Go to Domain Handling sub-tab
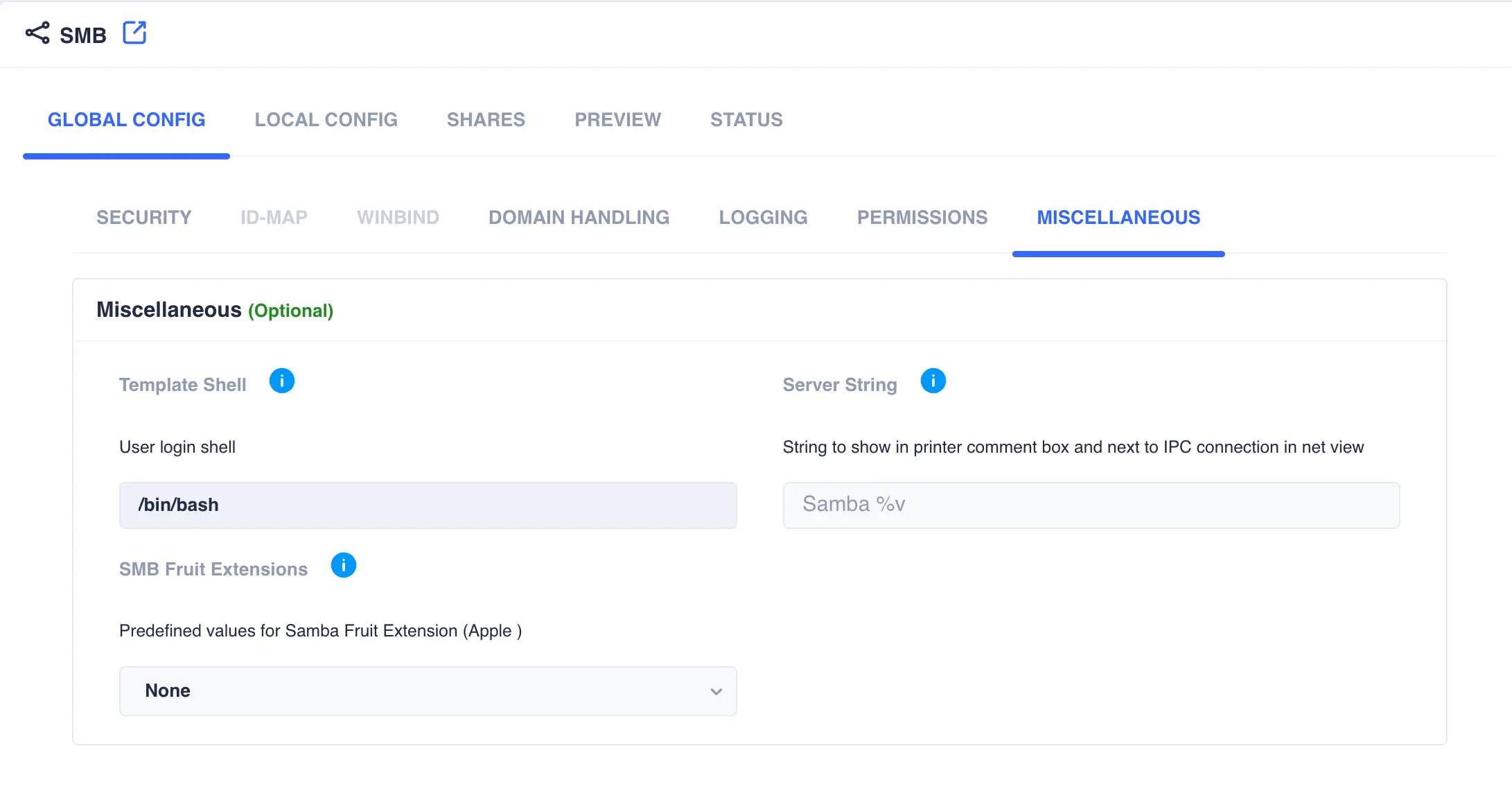Image resolution: width=1512 pixels, height=807 pixels. pyautogui.click(x=579, y=217)
